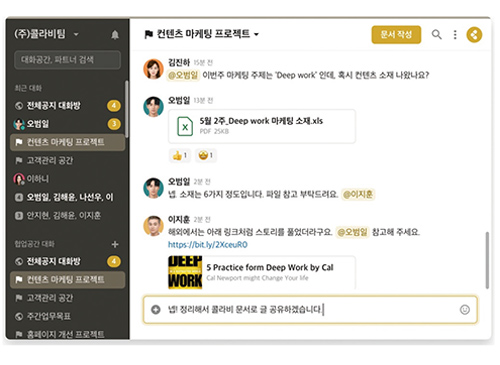This screenshot has width=500, height=365.
Task: Open 고객관리 공간 under 최근 대화
Action: coord(67,161)
